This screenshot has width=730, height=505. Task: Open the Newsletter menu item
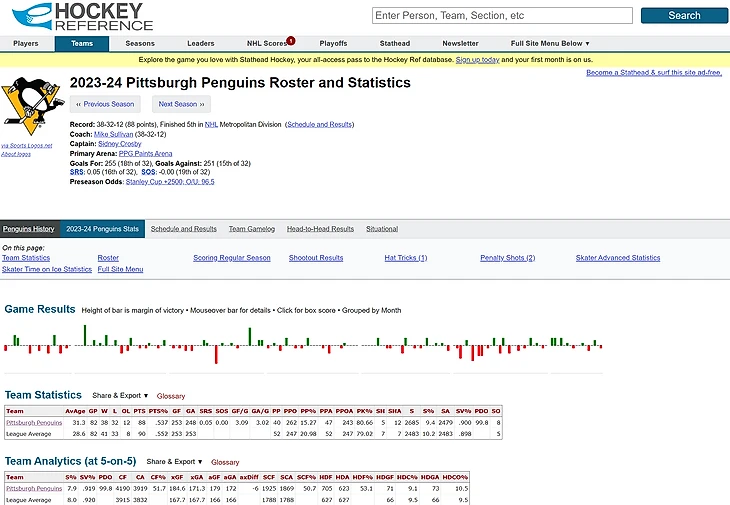tap(460, 43)
